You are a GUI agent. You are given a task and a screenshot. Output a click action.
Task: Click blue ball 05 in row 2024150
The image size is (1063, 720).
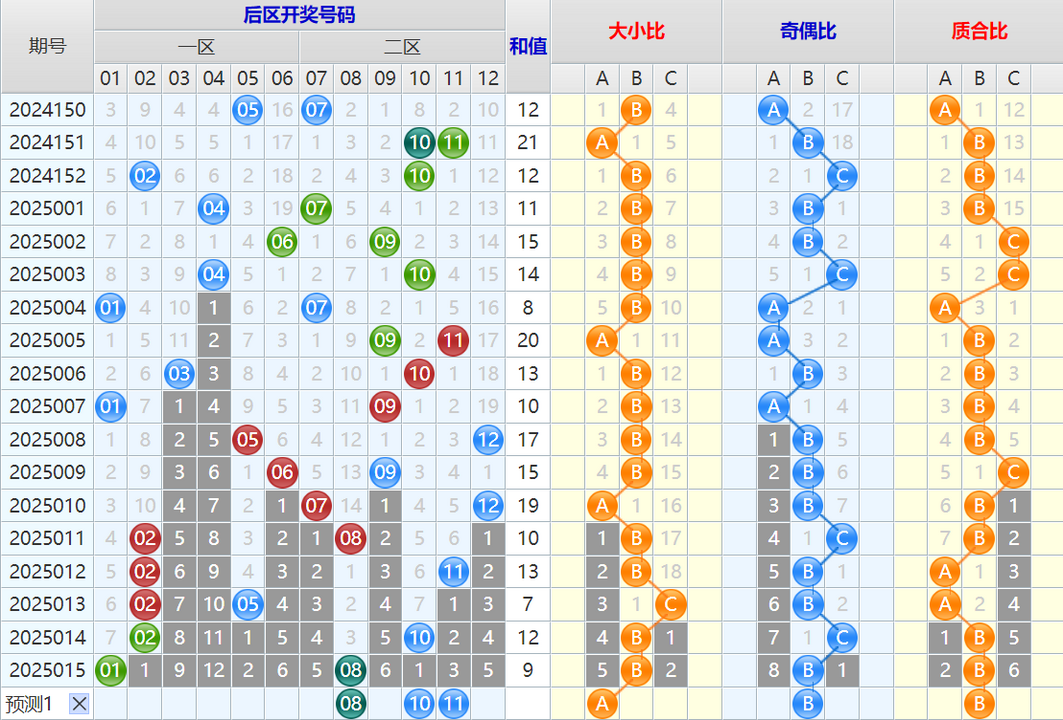pos(247,110)
